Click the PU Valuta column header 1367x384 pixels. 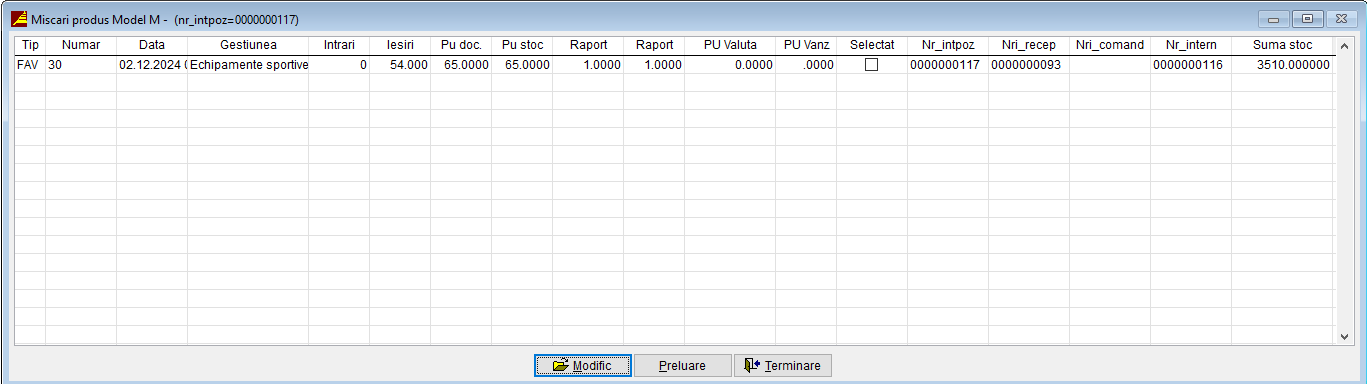730,45
